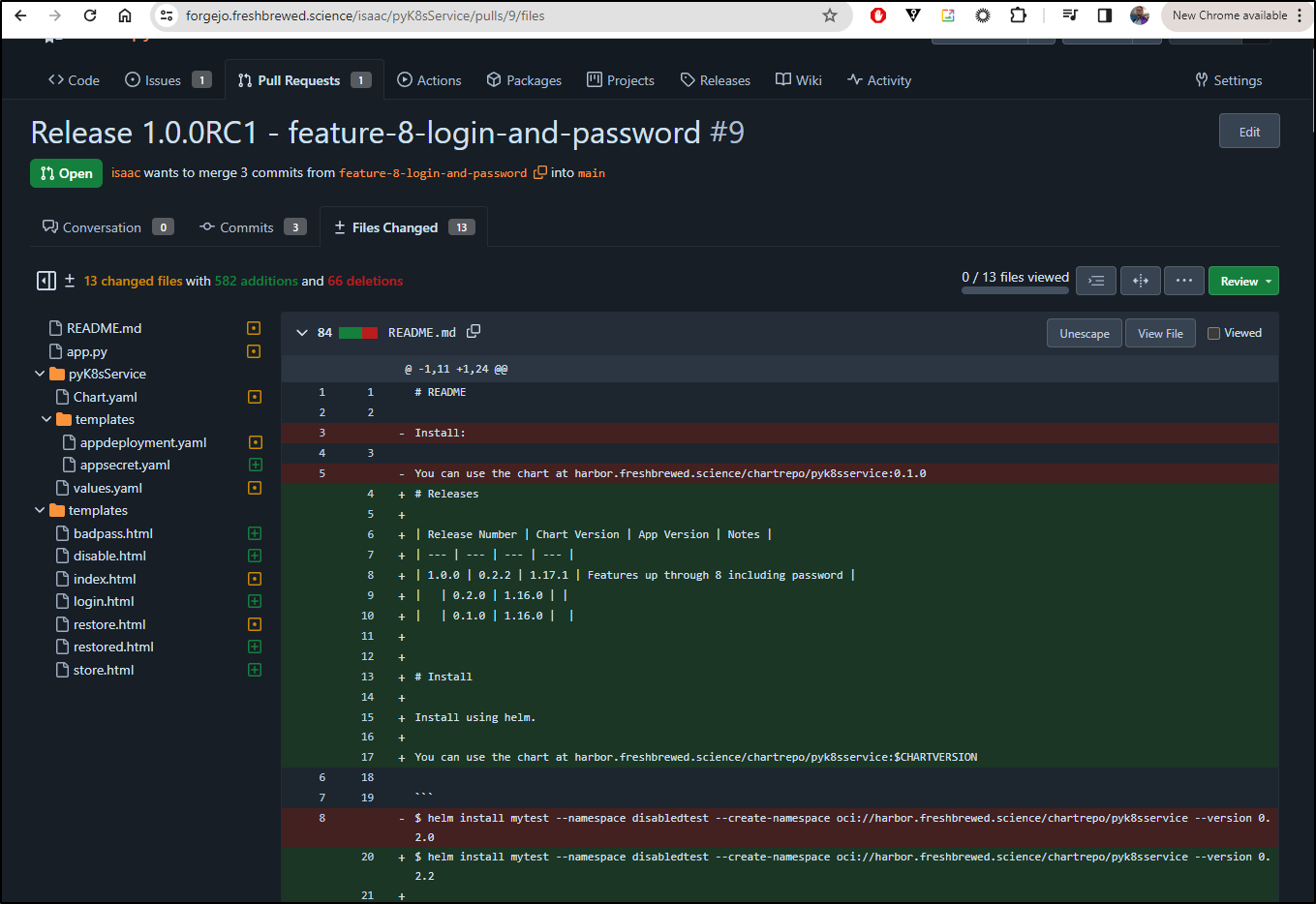Open Chrome extensions puzzle icon
The height and width of the screenshot is (904, 1316).
click(1018, 15)
